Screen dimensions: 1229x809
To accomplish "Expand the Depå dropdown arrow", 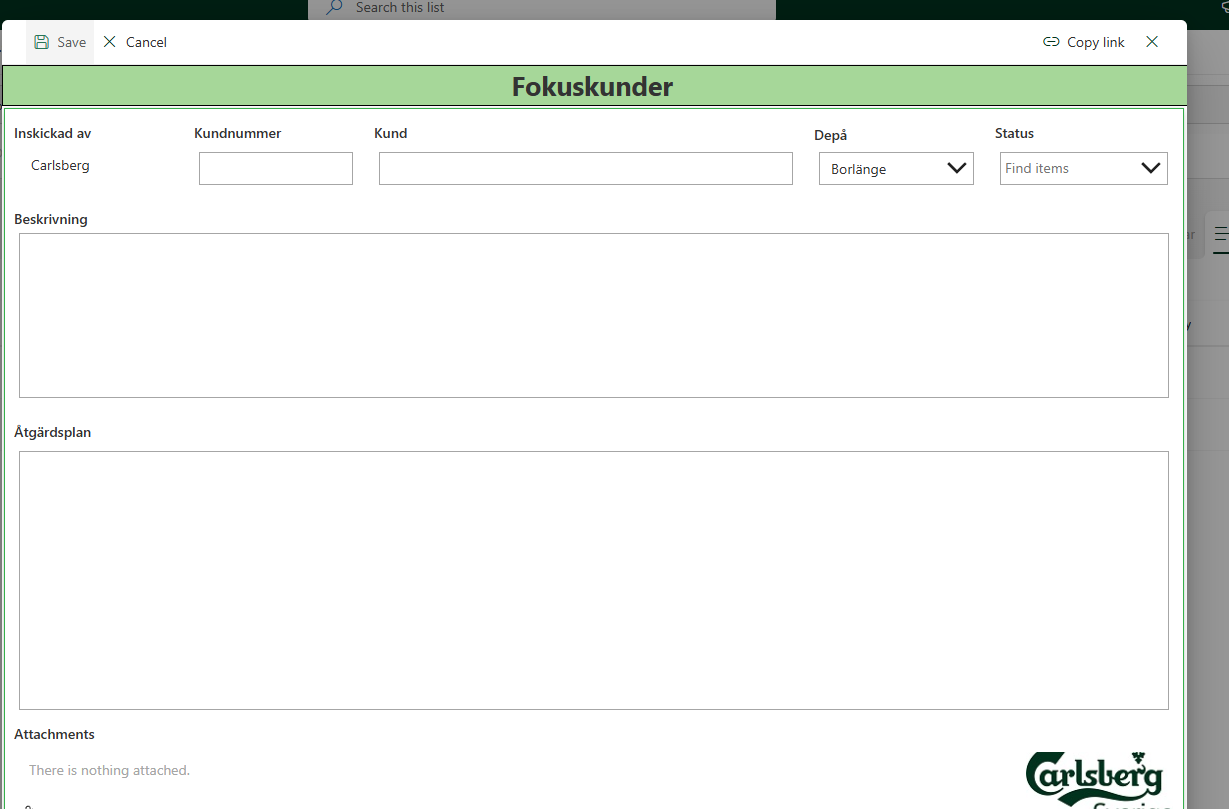I will pyautogui.click(x=957, y=168).
